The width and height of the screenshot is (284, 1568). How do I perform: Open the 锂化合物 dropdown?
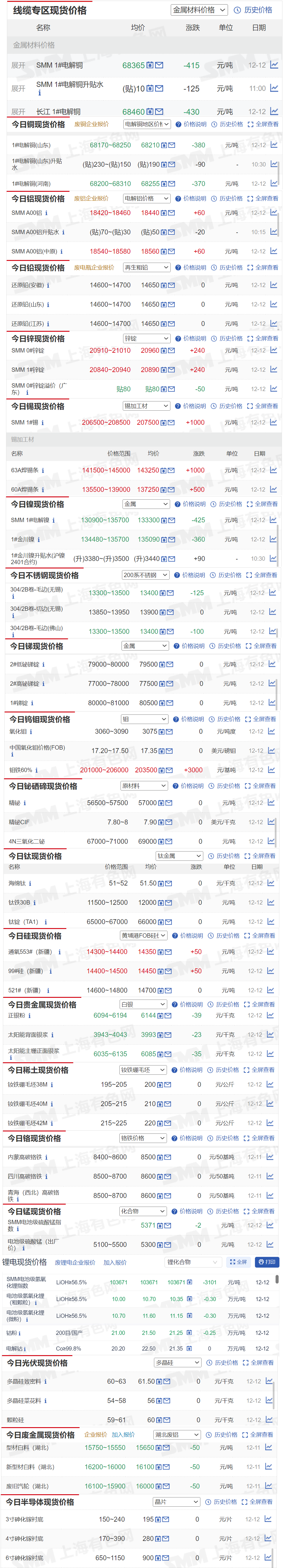click(x=193, y=1262)
